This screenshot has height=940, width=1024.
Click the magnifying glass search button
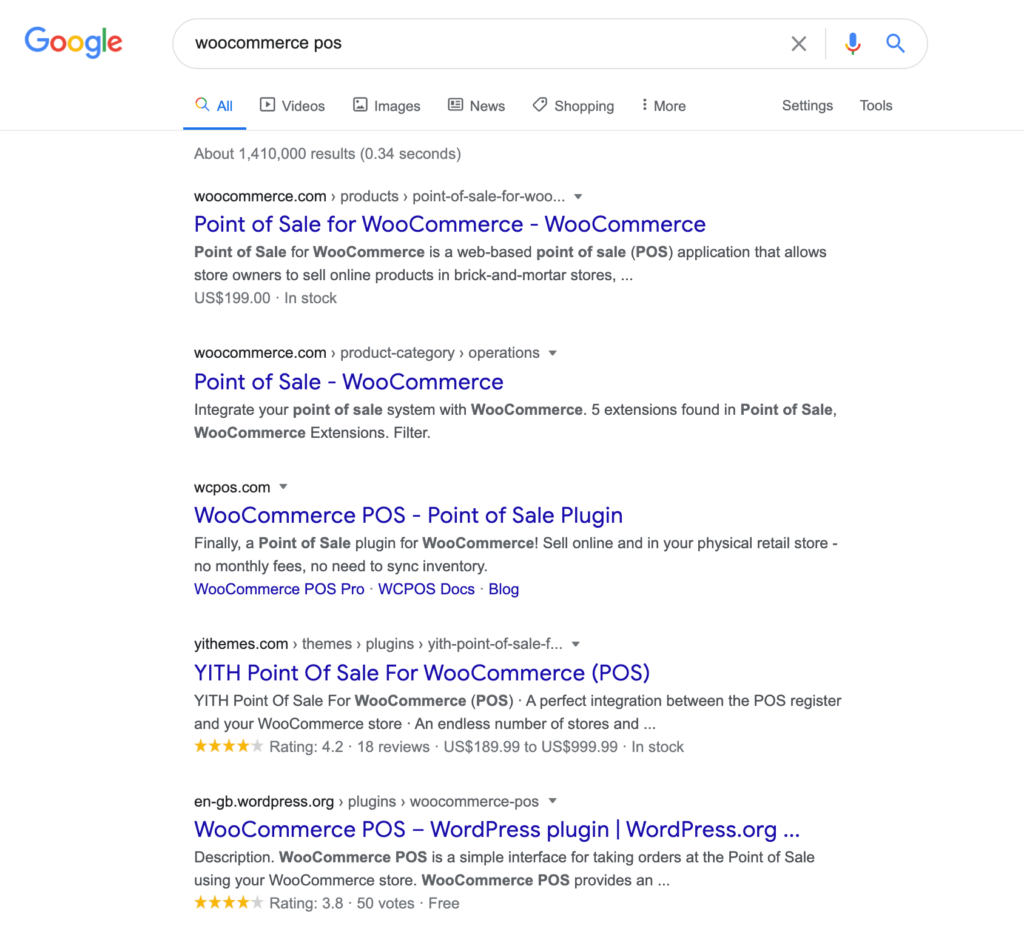click(x=895, y=43)
